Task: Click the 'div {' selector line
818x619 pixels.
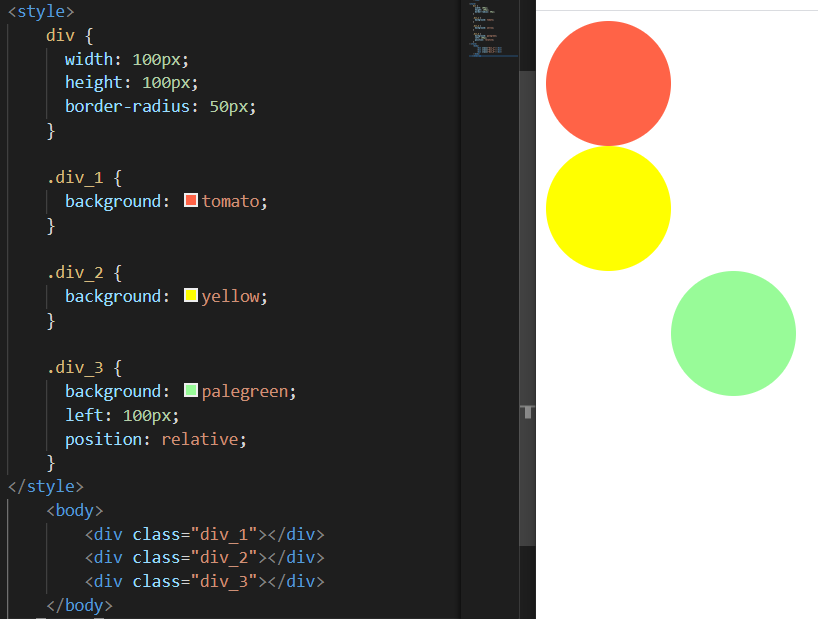Action: (x=69, y=35)
